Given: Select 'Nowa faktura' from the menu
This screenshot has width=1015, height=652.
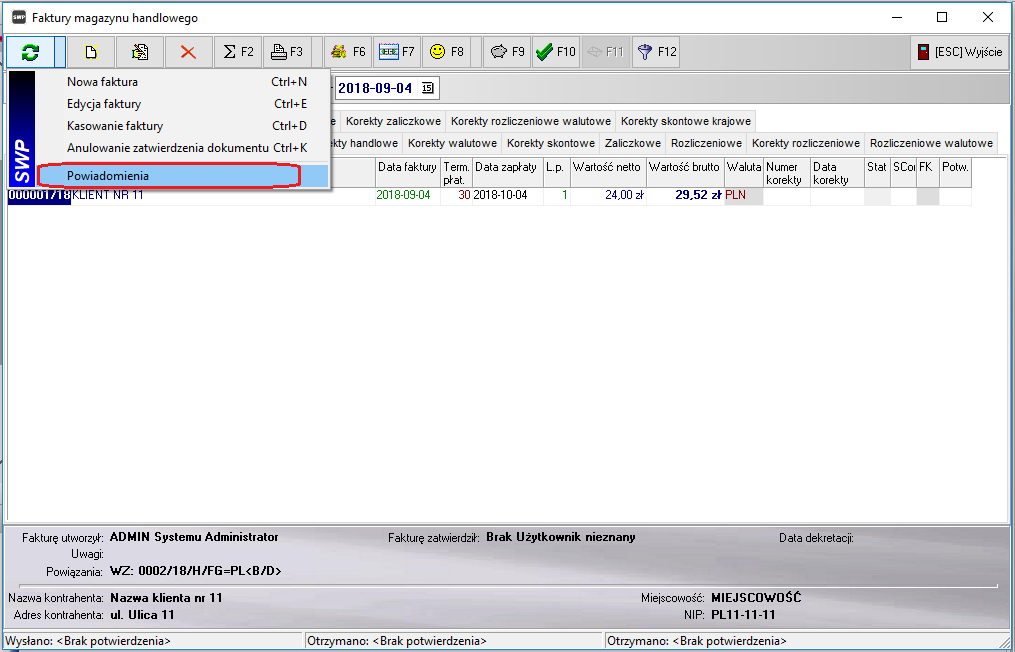Looking at the screenshot, I should [x=102, y=82].
